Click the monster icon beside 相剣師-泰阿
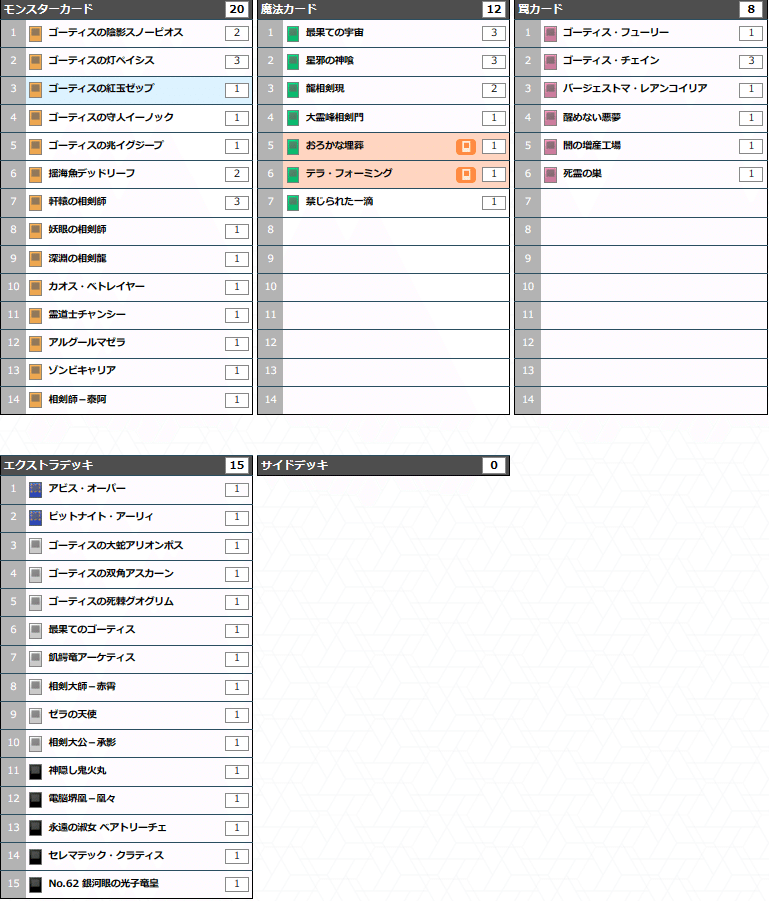The width and height of the screenshot is (769, 901). [x=35, y=399]
